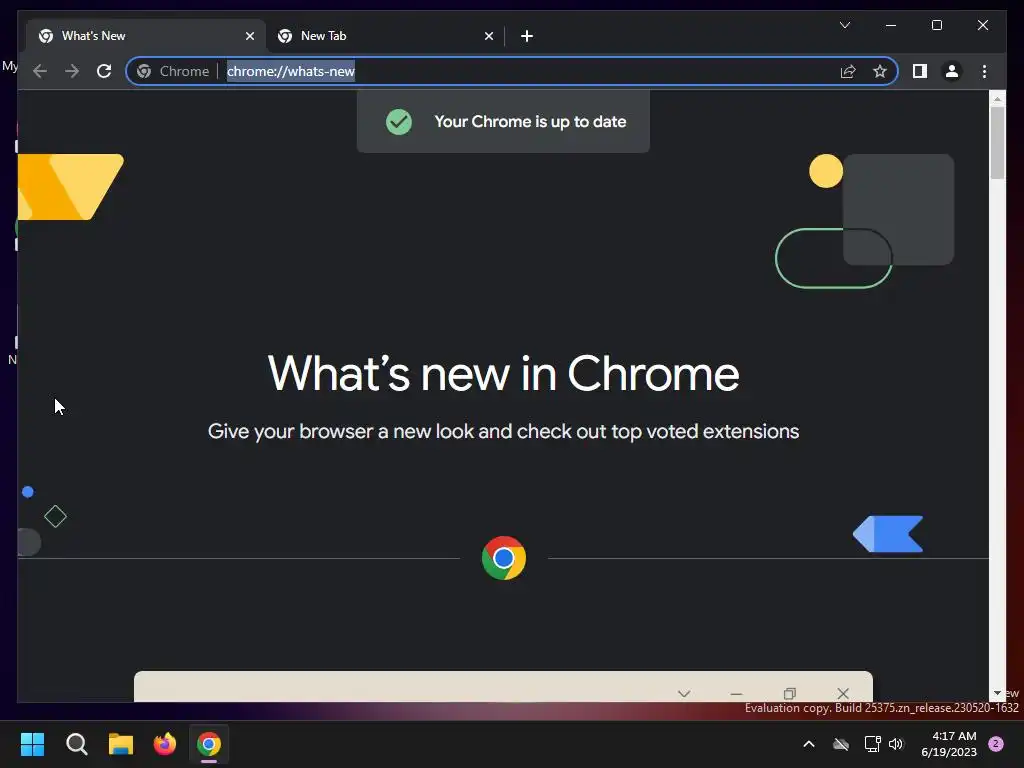The height and width of the screenshot is (768, 1024).
Task: Open notifications badge showing 2
Action: [996, 744]
